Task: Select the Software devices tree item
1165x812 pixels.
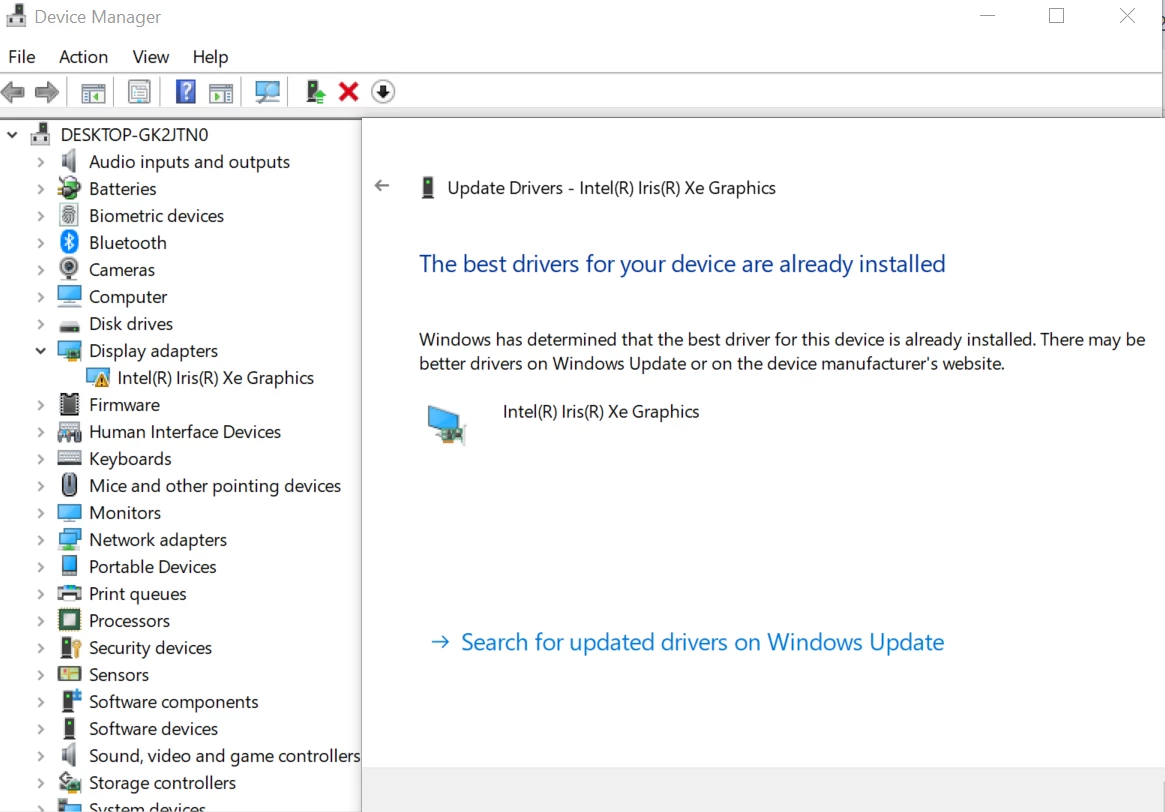Action: [x=153, y=729]
